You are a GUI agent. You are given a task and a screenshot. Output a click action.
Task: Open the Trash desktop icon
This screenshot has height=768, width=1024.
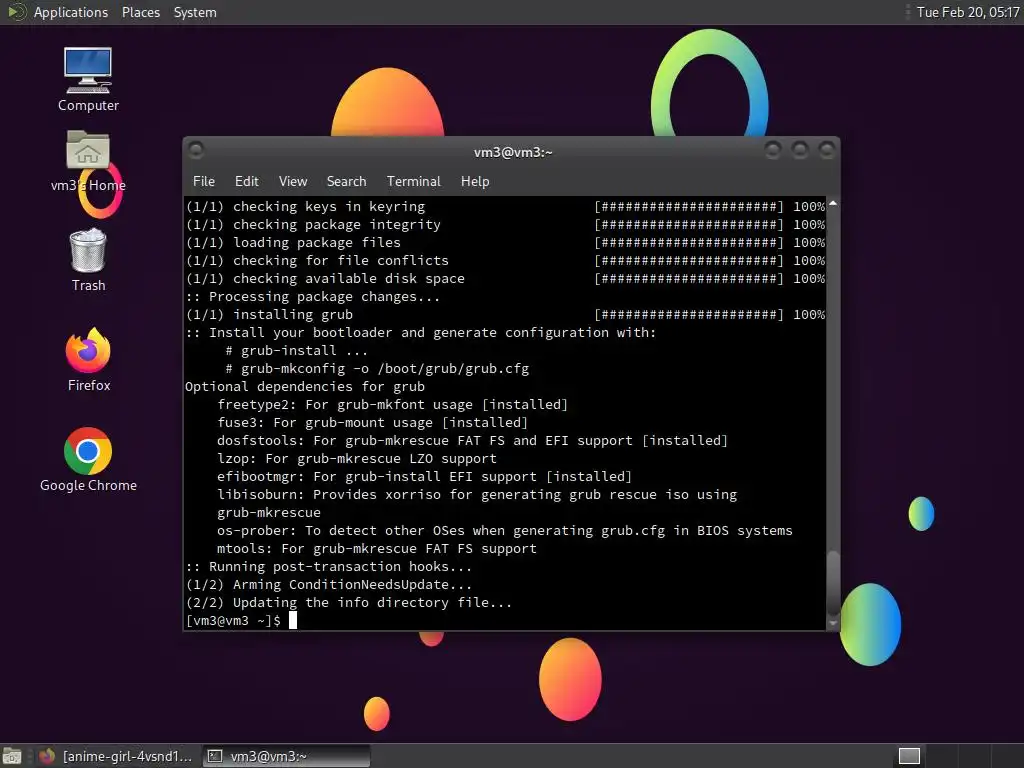pyautogui.click(x=88, y=259)
